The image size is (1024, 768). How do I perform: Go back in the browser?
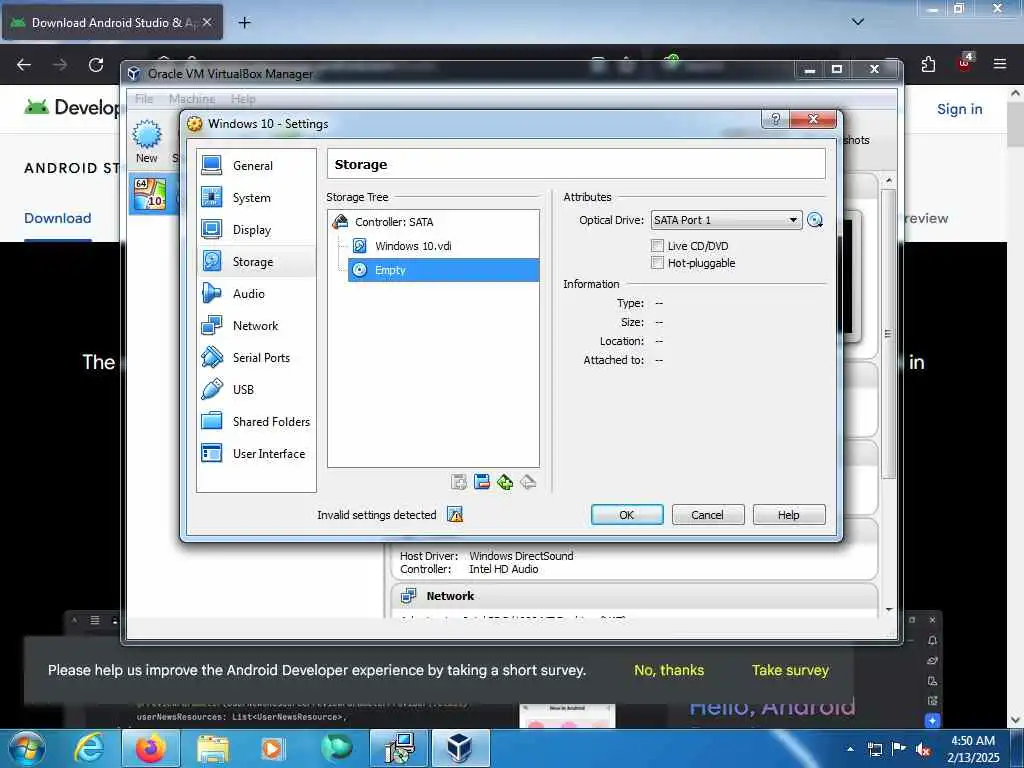(x=24, y=64)
